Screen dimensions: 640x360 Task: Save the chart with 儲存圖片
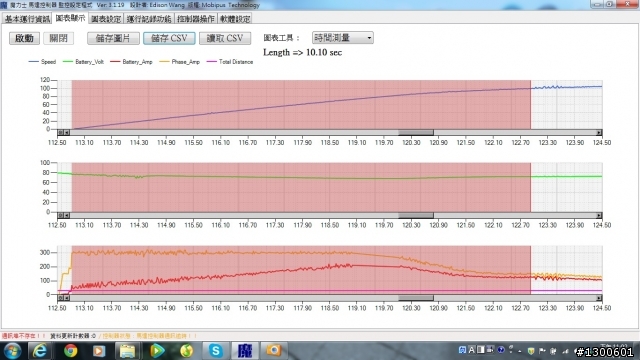point(113,38)
